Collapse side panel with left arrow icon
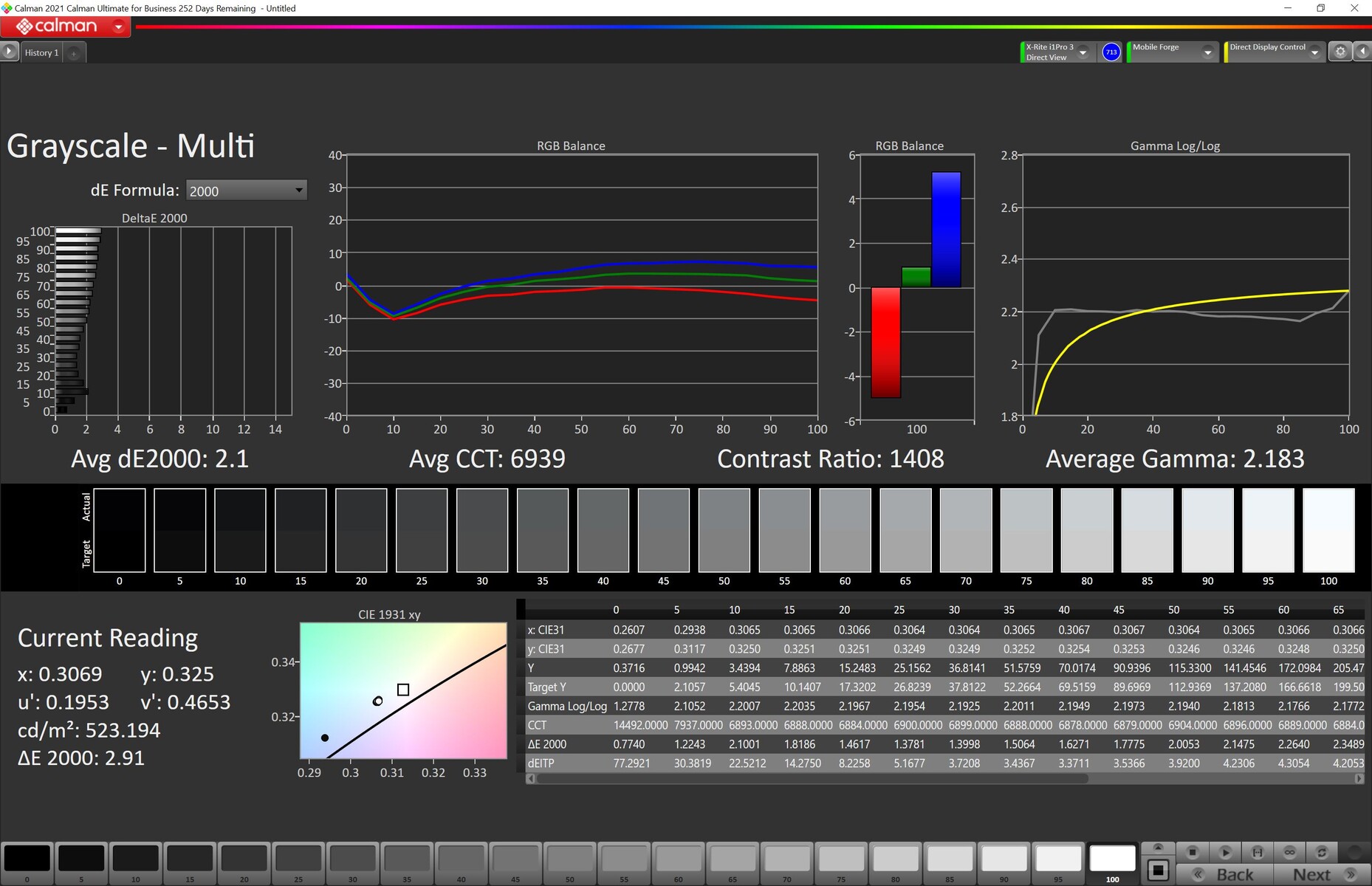Image resolution: width=1372 pixels, height=886 pixels. 1363,52
